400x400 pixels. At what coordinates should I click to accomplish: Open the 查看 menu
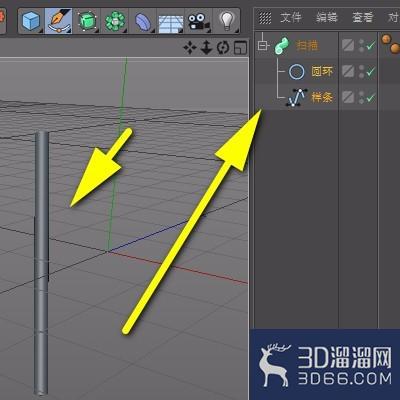coord(363,17)
